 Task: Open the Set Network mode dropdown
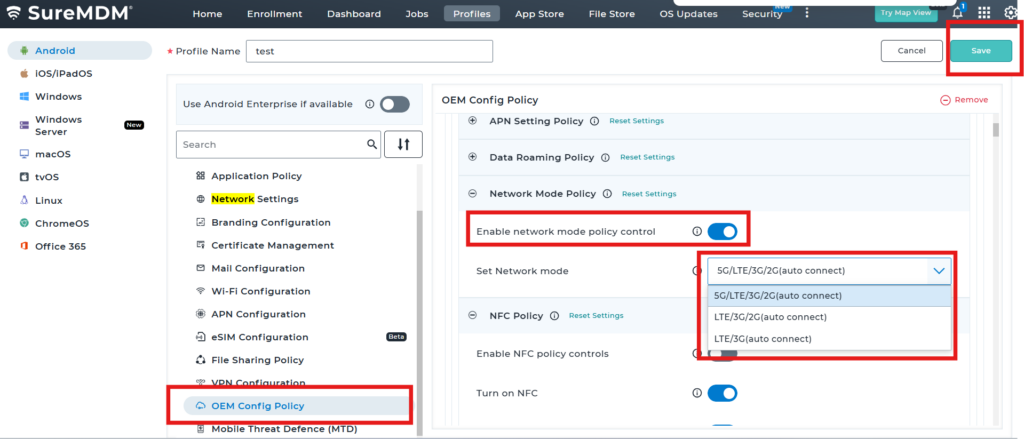pos(829,271)
